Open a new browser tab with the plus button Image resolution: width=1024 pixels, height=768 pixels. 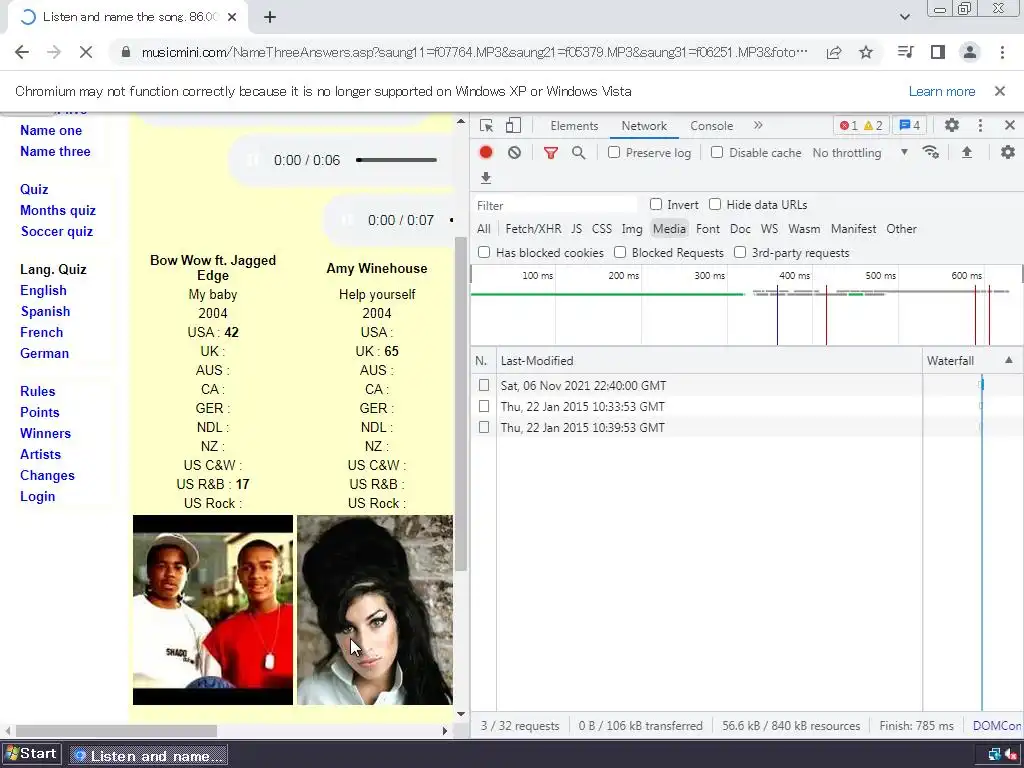click(270, 17)
